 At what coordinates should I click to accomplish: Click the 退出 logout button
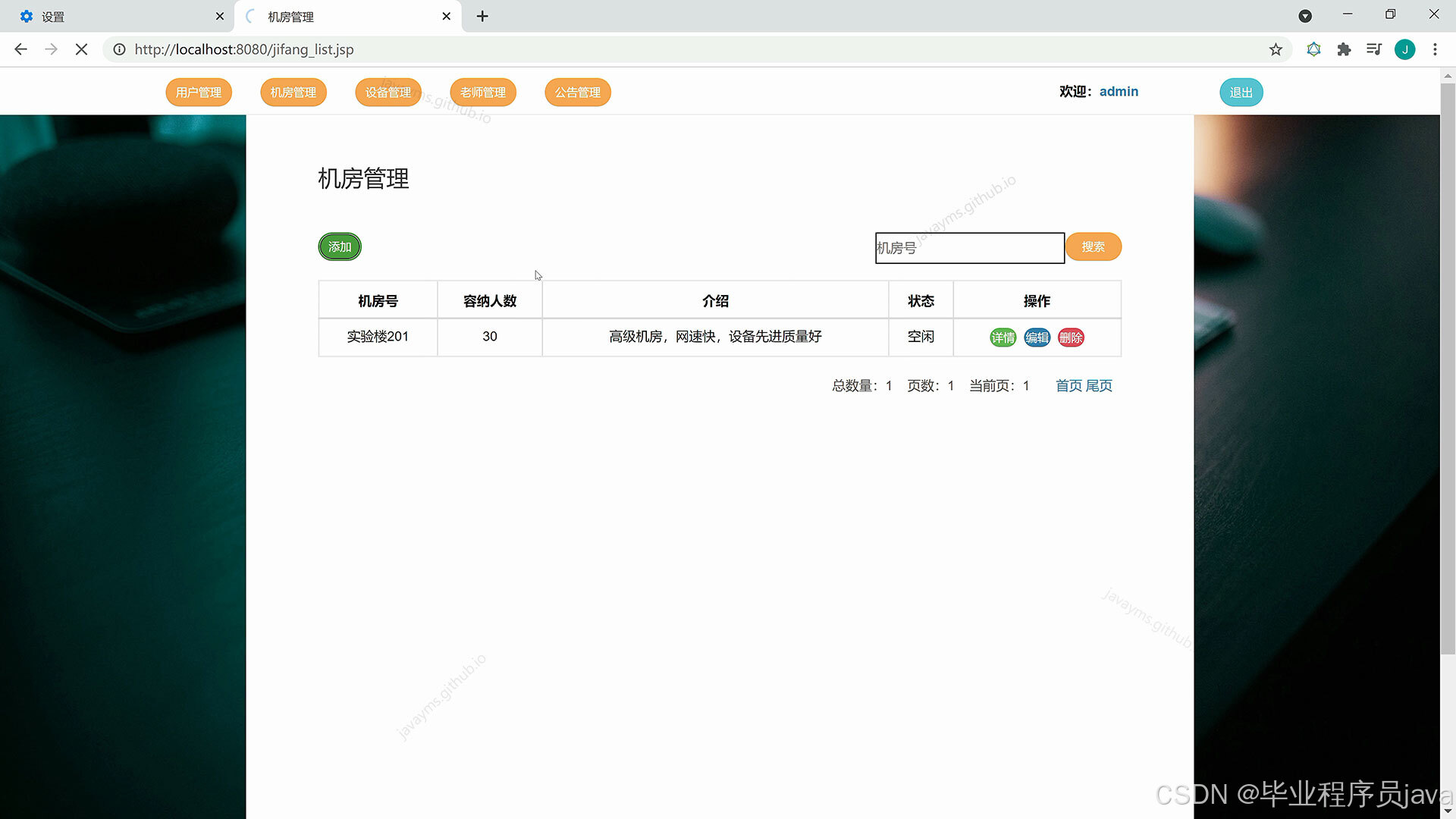click(x=1241, y=93)
